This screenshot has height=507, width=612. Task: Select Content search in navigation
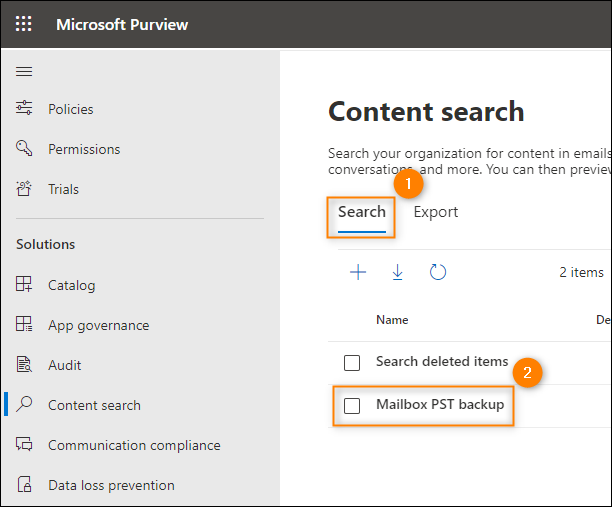pyautogui.click(x=94, y=405)
